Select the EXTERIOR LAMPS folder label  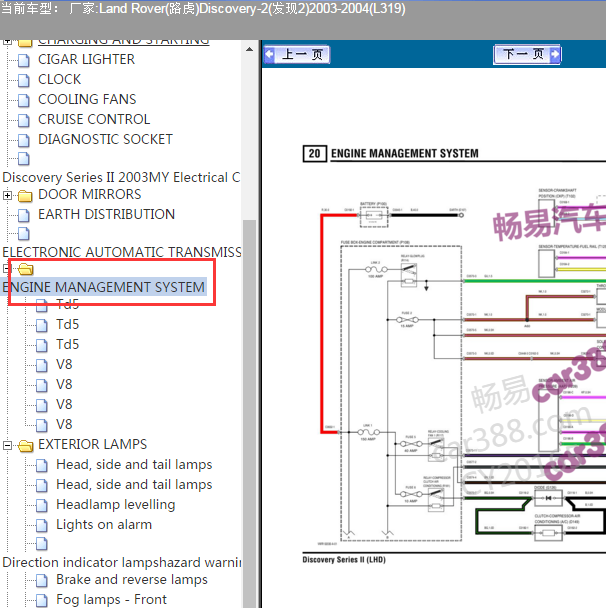coord(93,444)
